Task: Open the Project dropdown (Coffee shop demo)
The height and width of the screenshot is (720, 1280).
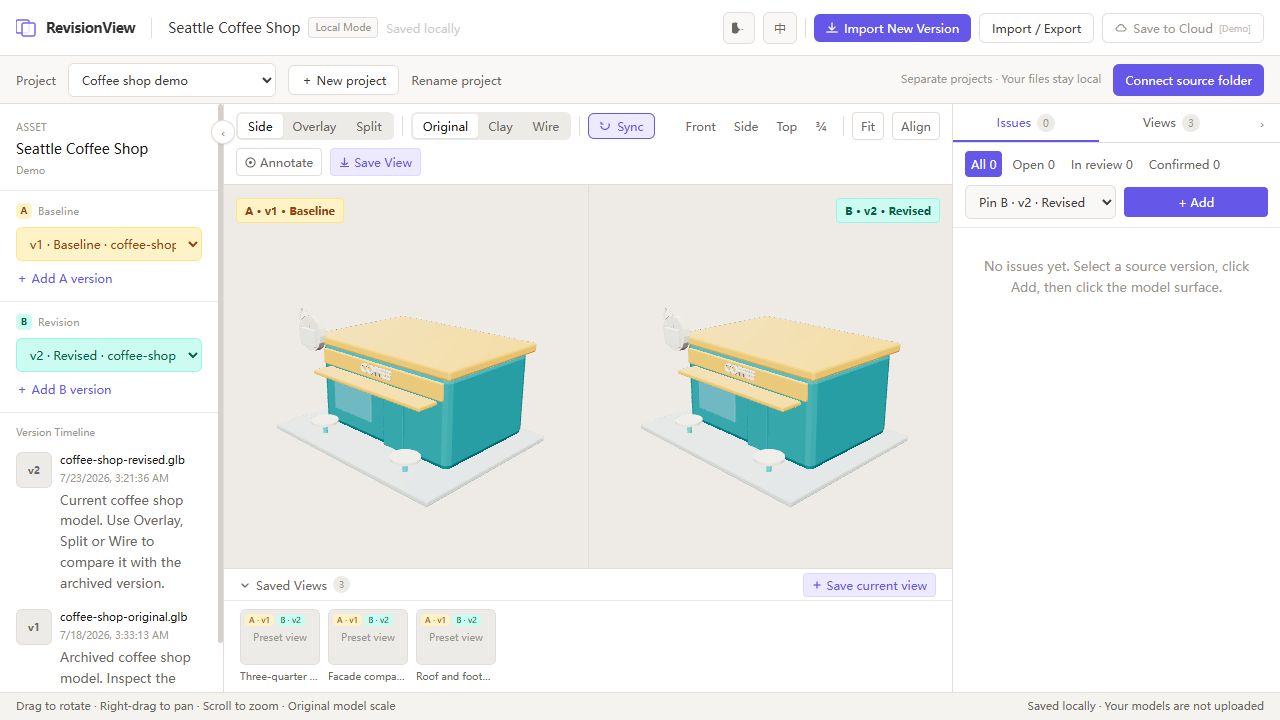Action: click(x=172, y=80)
